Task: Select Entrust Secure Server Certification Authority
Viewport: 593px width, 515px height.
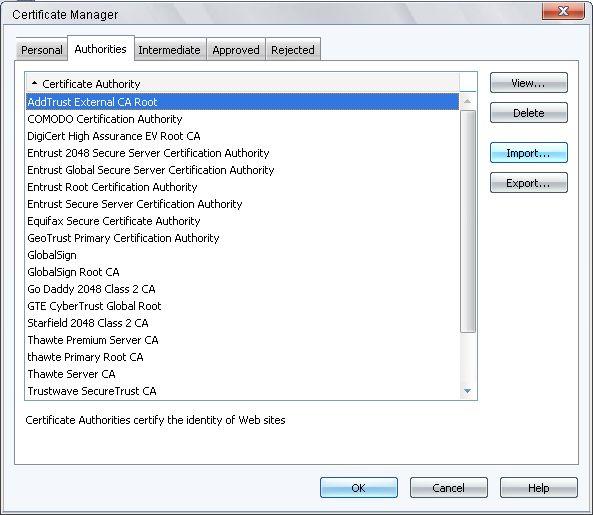Action: coord(242,204)
